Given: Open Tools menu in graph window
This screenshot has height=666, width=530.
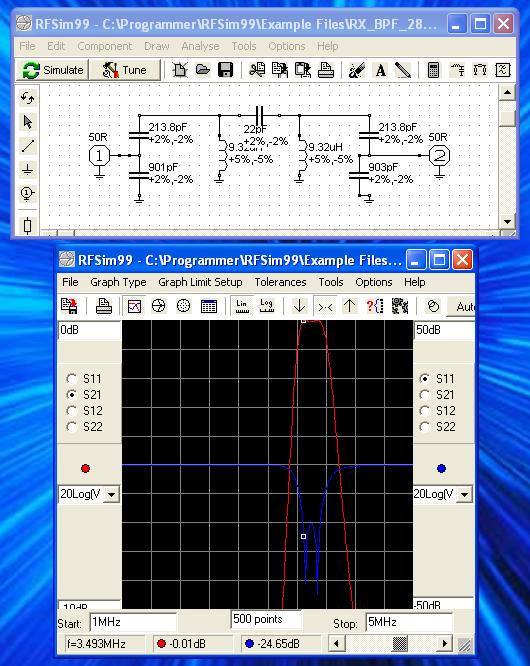Looking at the screenshot, I should click(331, 282).
